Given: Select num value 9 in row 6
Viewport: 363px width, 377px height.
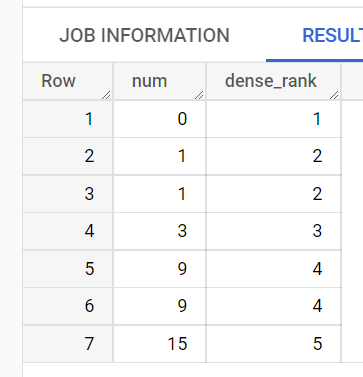Looking at the screenshot, I should coord(160,306).
